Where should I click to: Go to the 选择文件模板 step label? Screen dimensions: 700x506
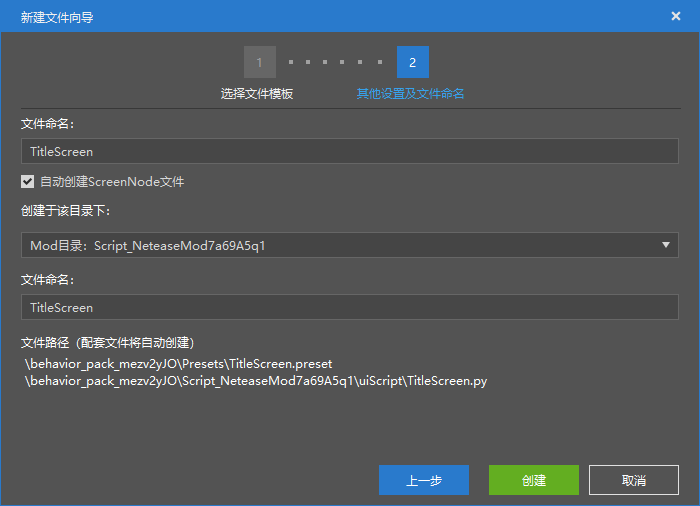257,94
